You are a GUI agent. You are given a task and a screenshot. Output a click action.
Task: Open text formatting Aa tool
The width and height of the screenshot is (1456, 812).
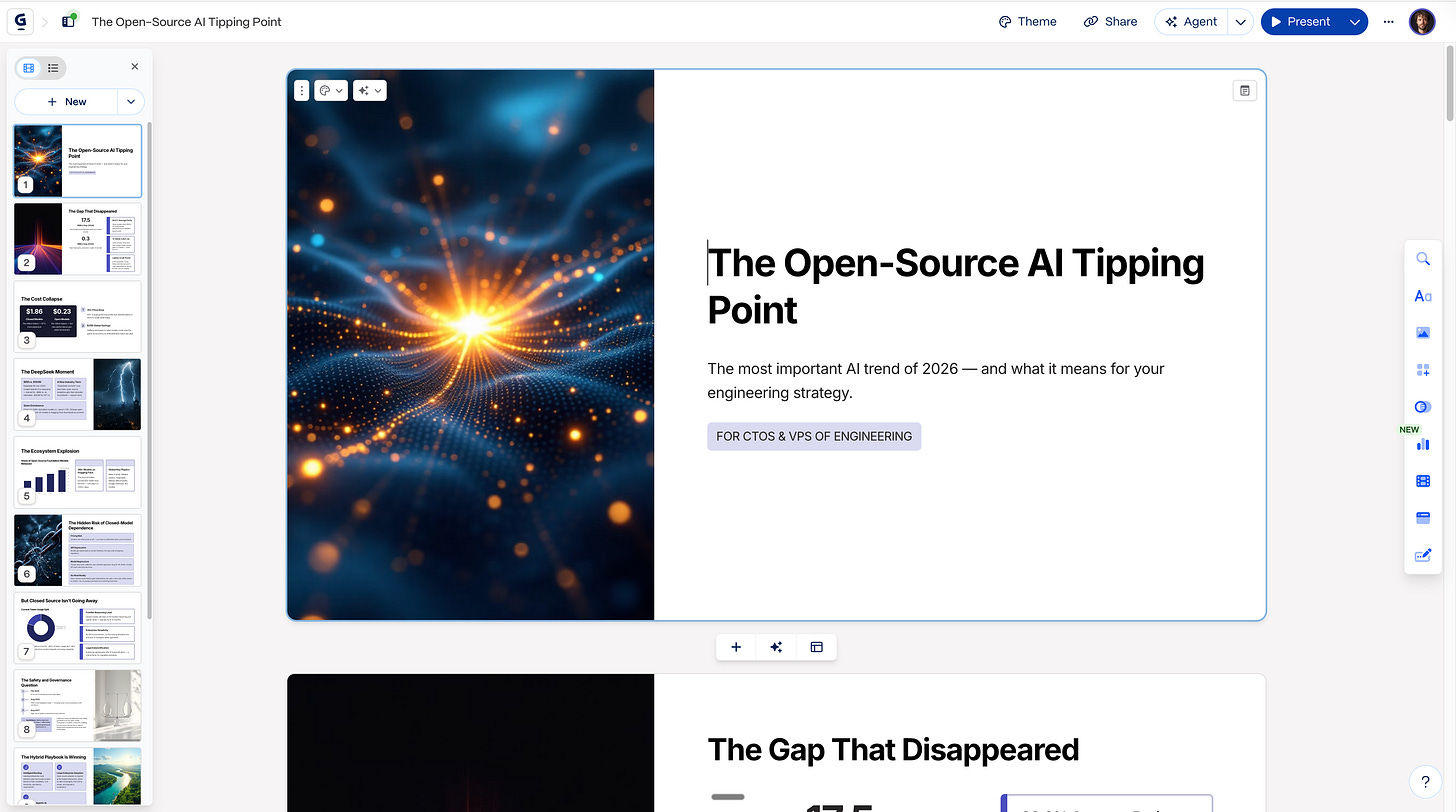1422,296
